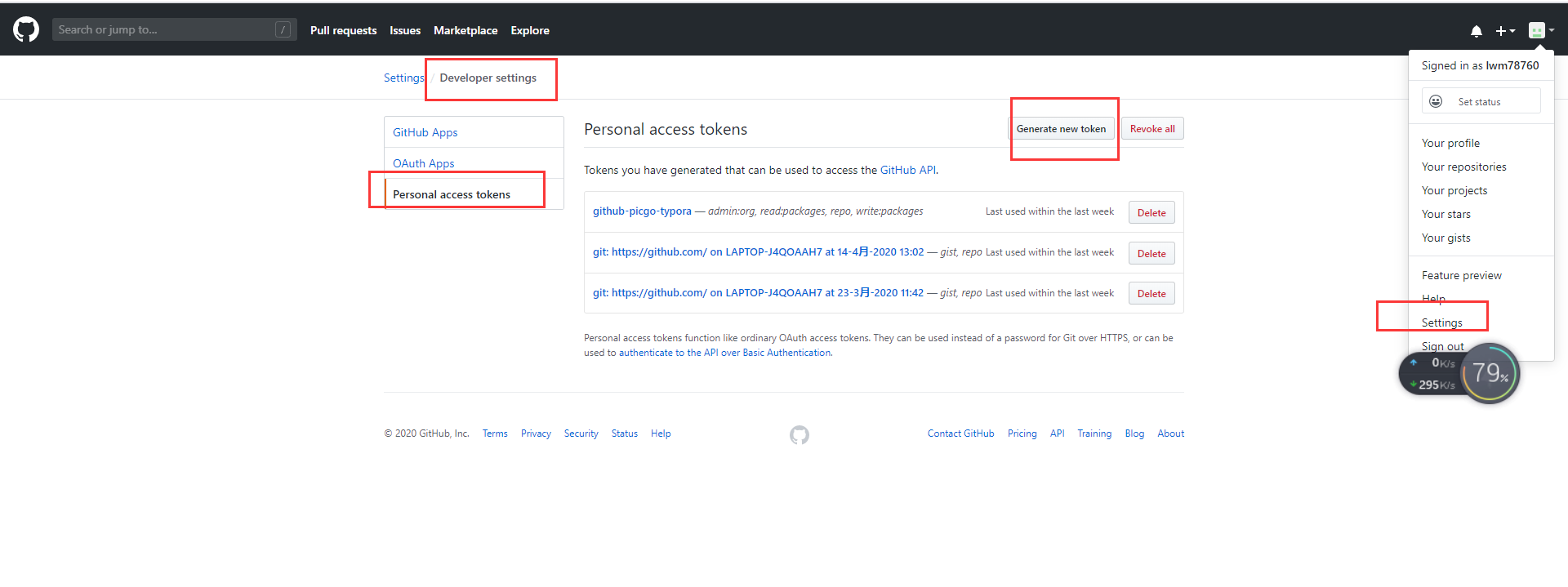The width and height of the screenshot is (1568, 587).
Task: Click the Settings breadcrumb link
Action: click(404, 78)
